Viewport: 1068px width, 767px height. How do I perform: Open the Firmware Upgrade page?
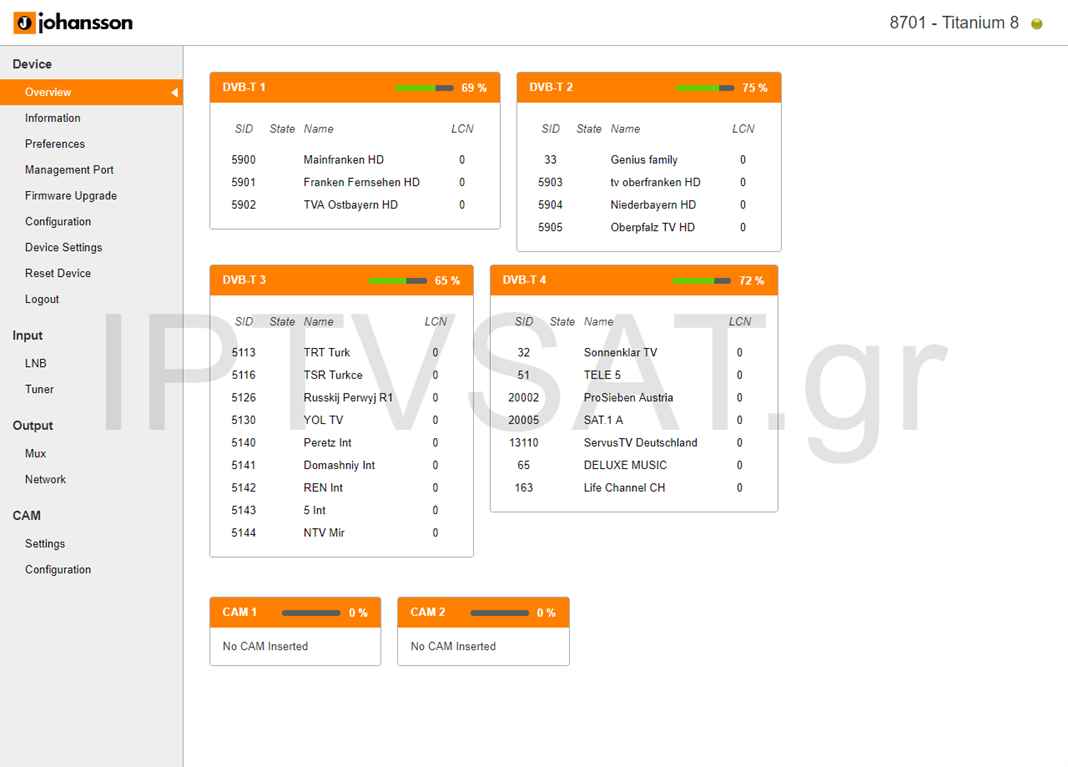pos(71,196)
